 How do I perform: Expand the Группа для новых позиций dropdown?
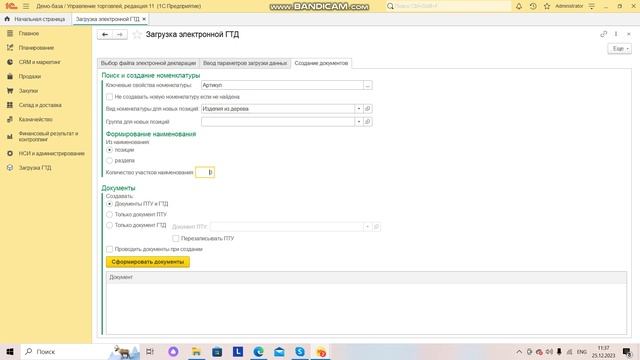359,122
